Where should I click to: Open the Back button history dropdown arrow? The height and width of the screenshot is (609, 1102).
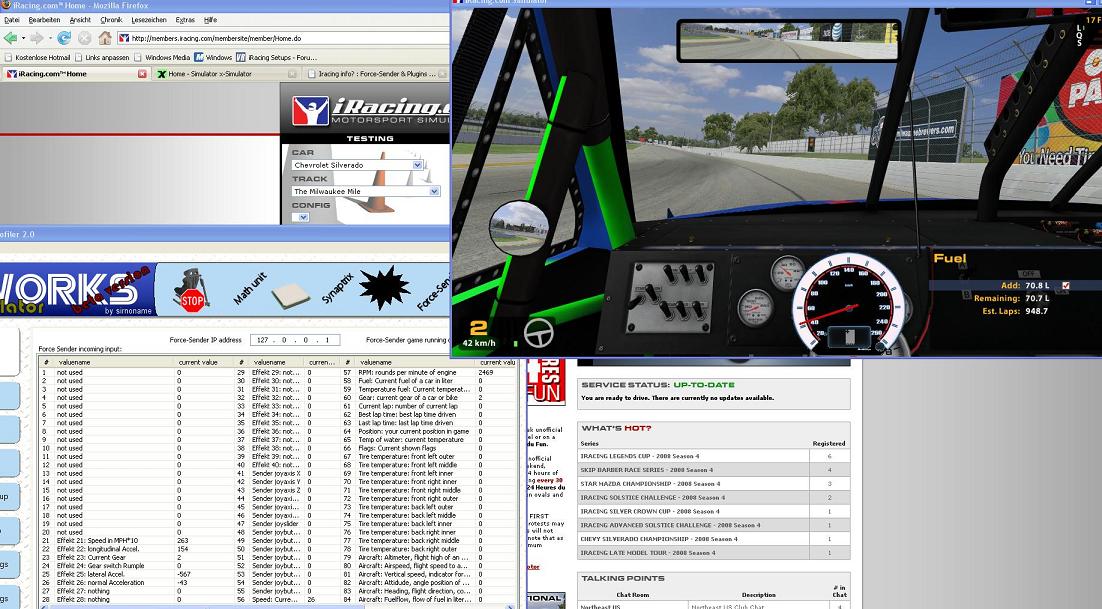[x=23, y=38]
